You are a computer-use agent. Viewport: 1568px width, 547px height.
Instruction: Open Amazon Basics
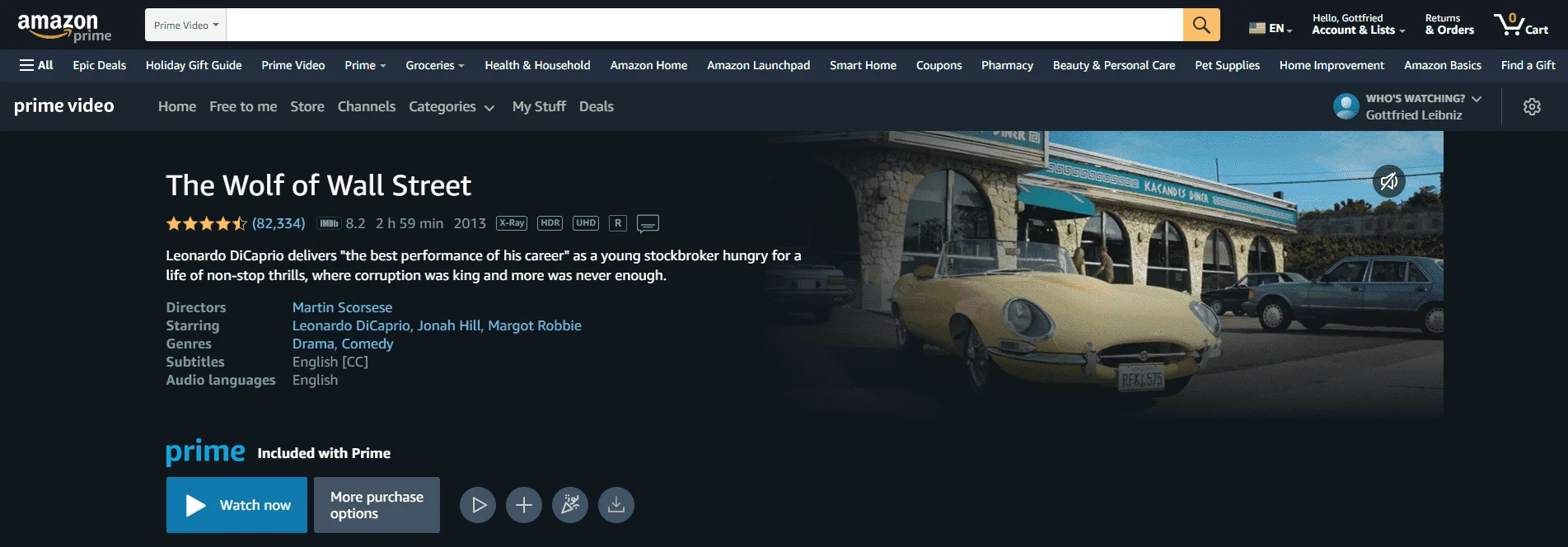click(1443, 65)
